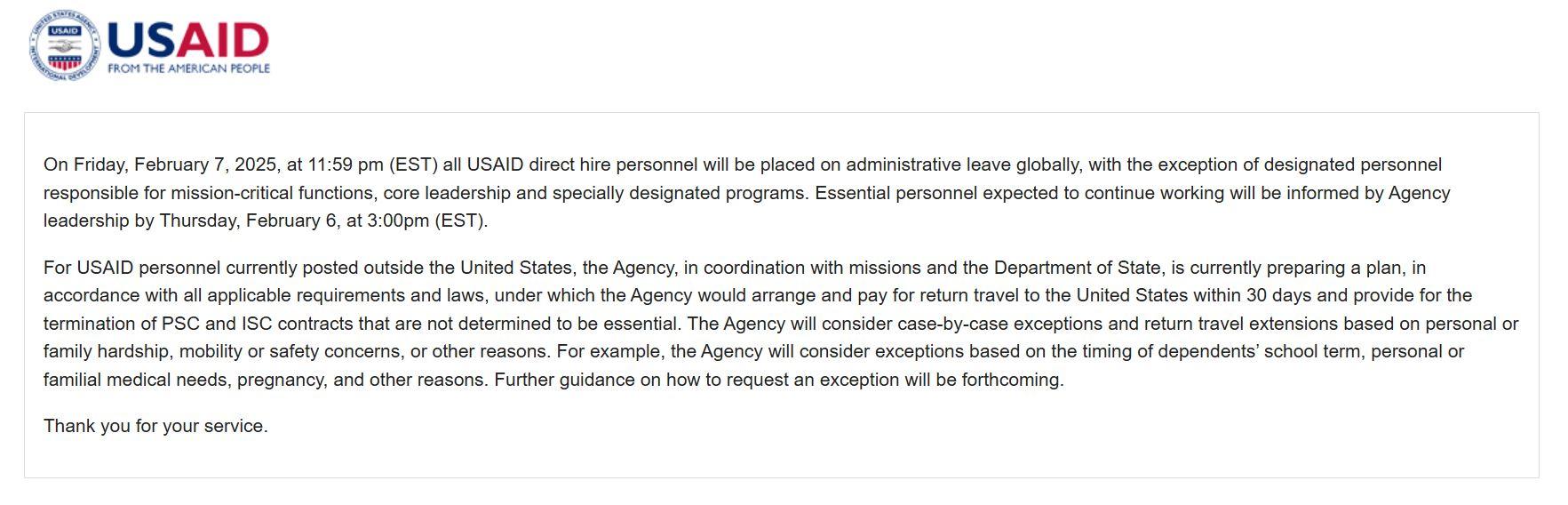This screenshot has height=505, width=1568.
Task: Click the USAID circular seal icon
Action: (x=64, y=46)
